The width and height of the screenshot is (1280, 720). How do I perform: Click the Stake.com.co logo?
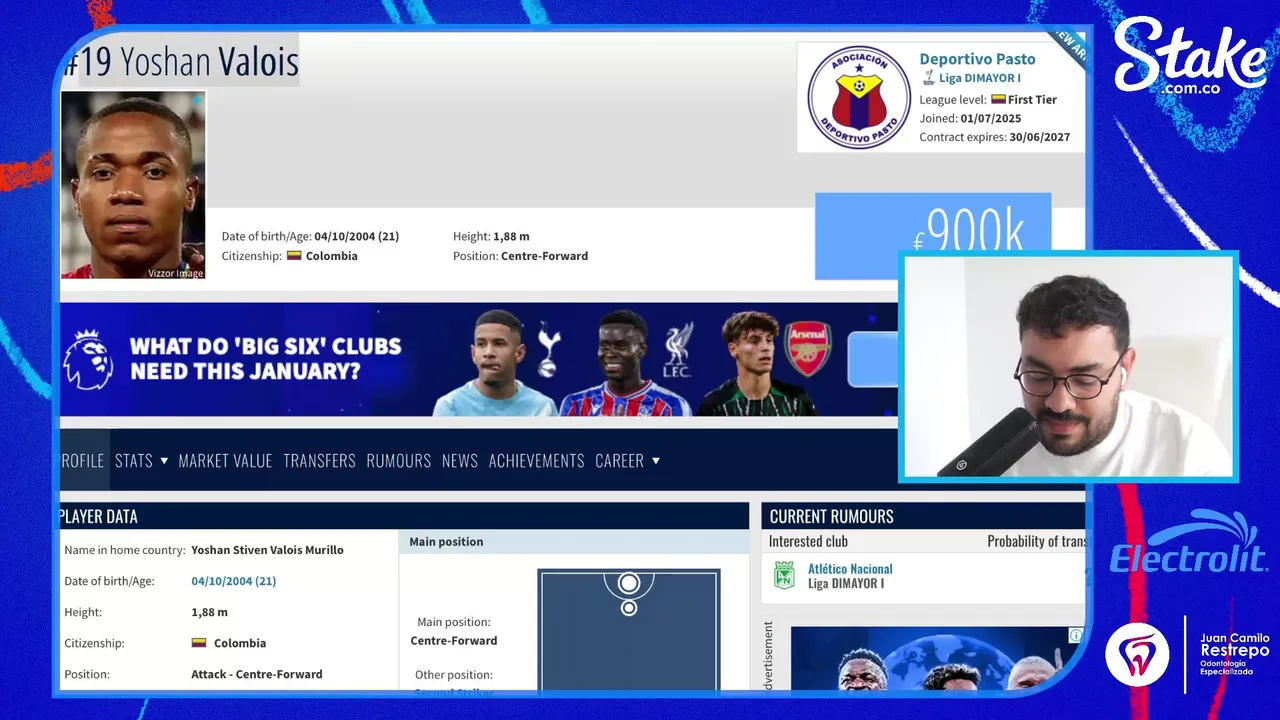click(1190, 58)
